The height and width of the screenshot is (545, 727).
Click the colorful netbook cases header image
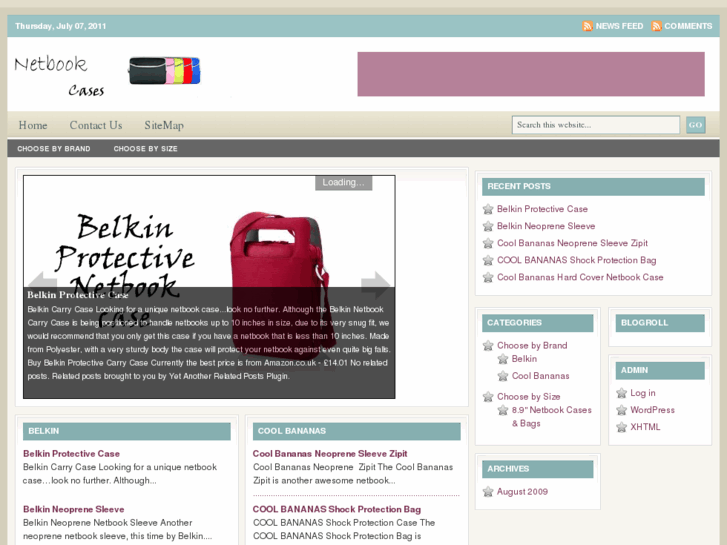click(x=164, y=71)
